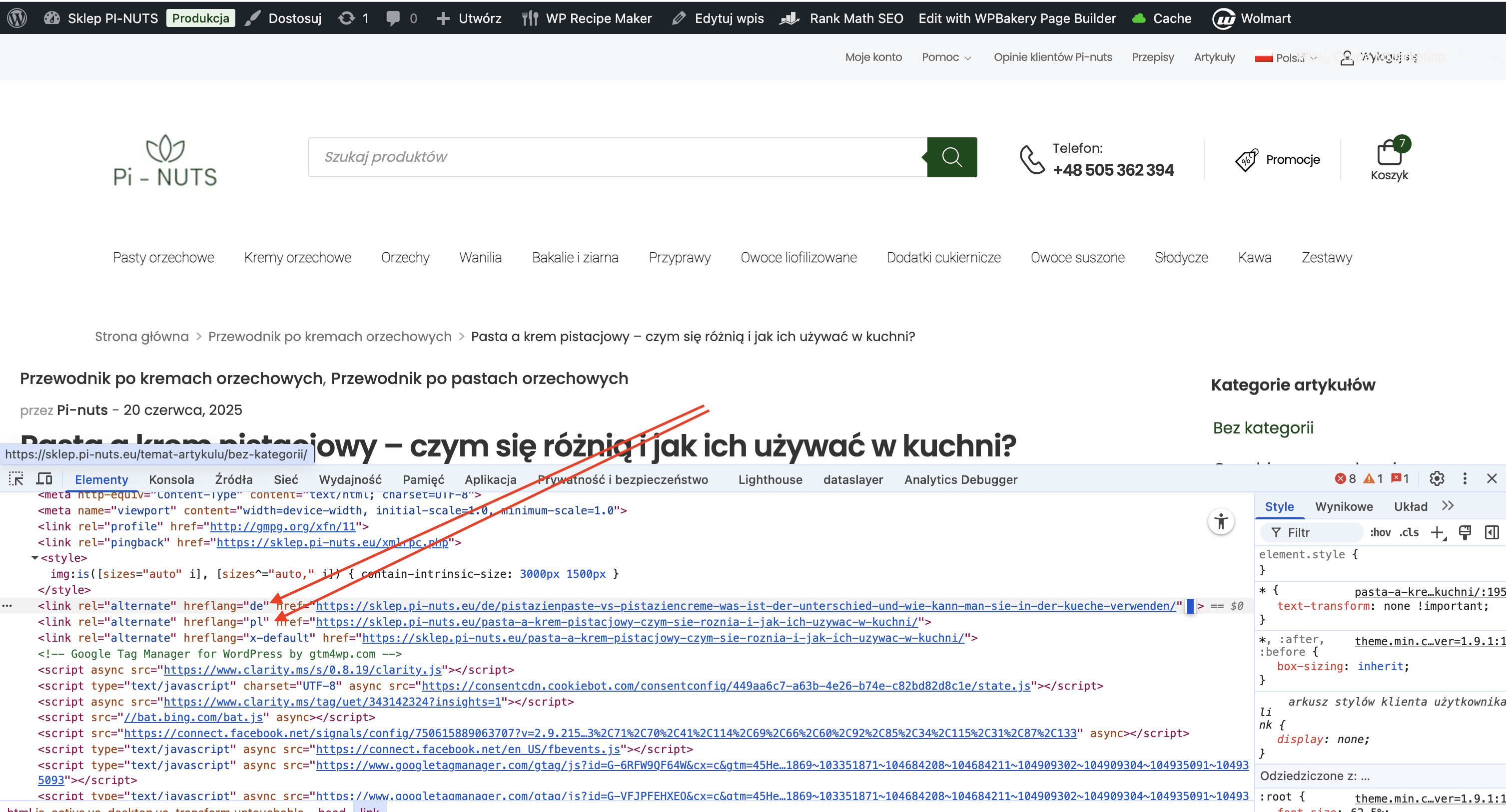
Task: Open Sklep PI-NUTS dashboard link
Action: [x=100, y=18]
